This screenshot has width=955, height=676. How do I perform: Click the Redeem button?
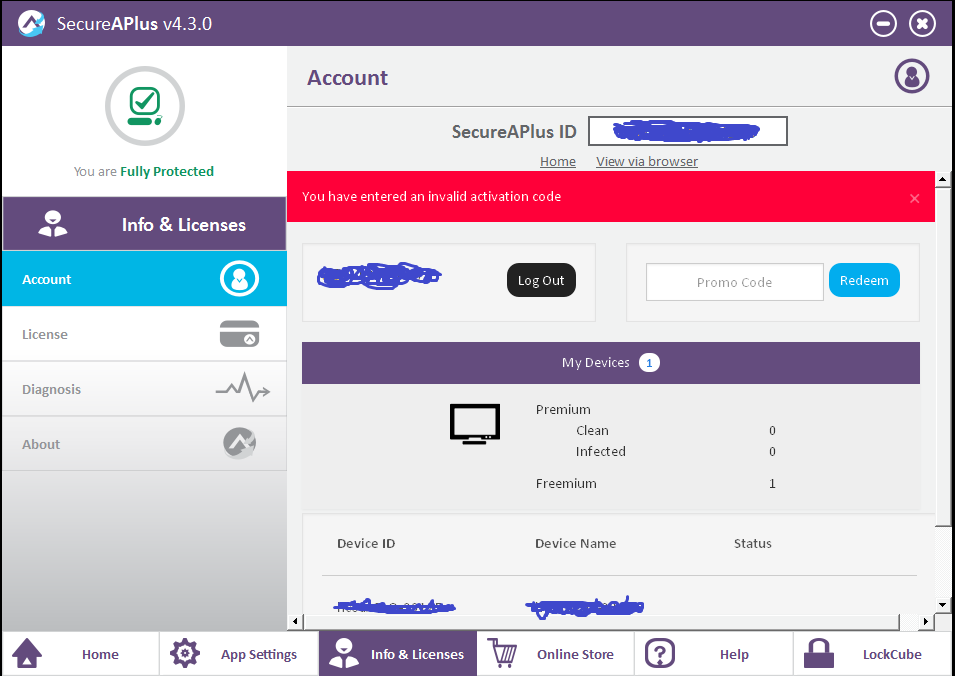864,280
